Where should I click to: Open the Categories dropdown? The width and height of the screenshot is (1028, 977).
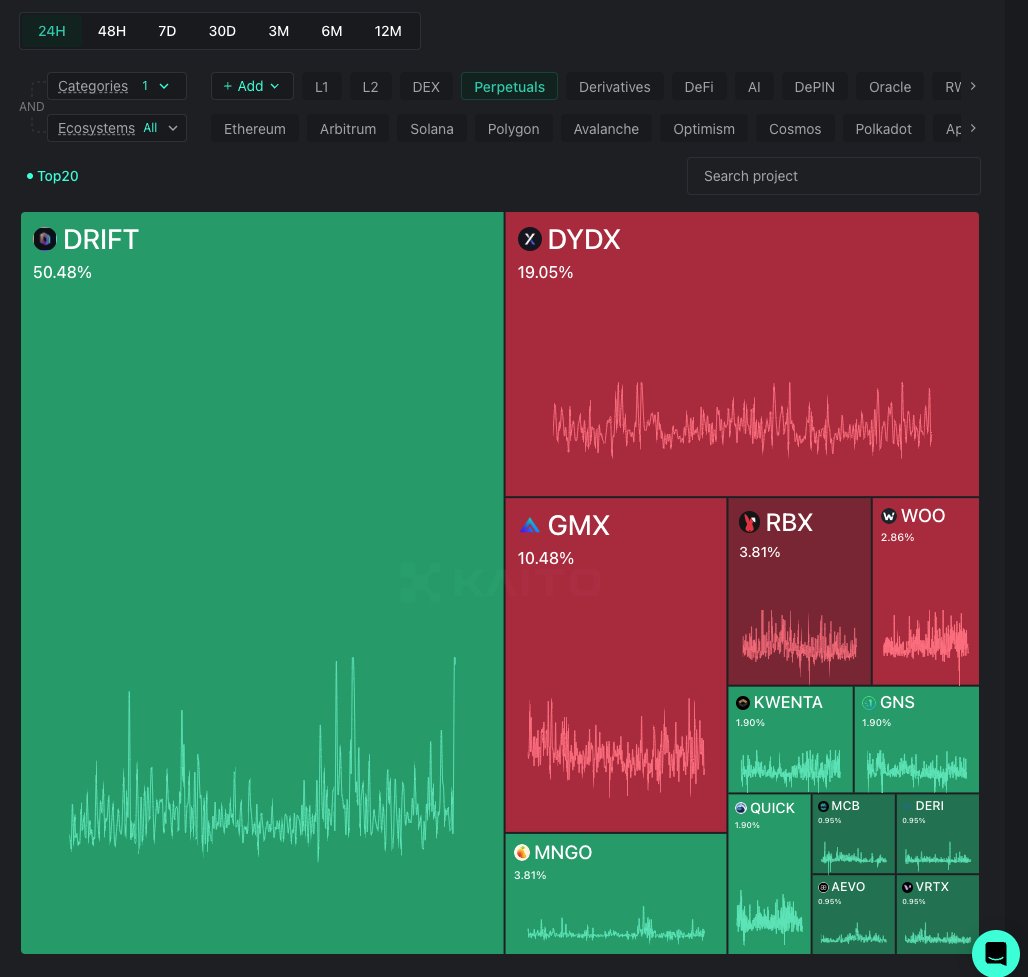pyautogui.click(x=117, y=86)
